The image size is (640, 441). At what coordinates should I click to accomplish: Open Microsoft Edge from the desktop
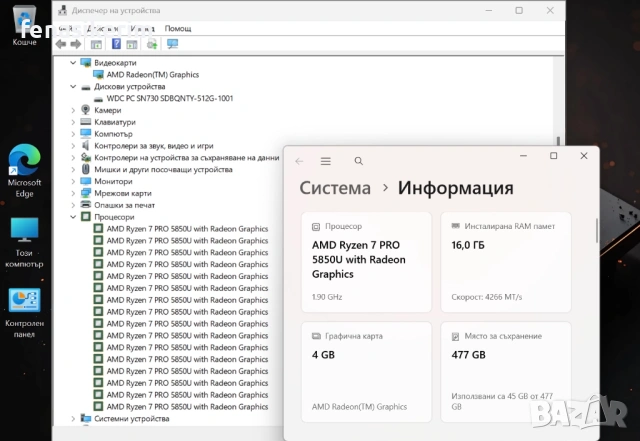coord(24,171)
